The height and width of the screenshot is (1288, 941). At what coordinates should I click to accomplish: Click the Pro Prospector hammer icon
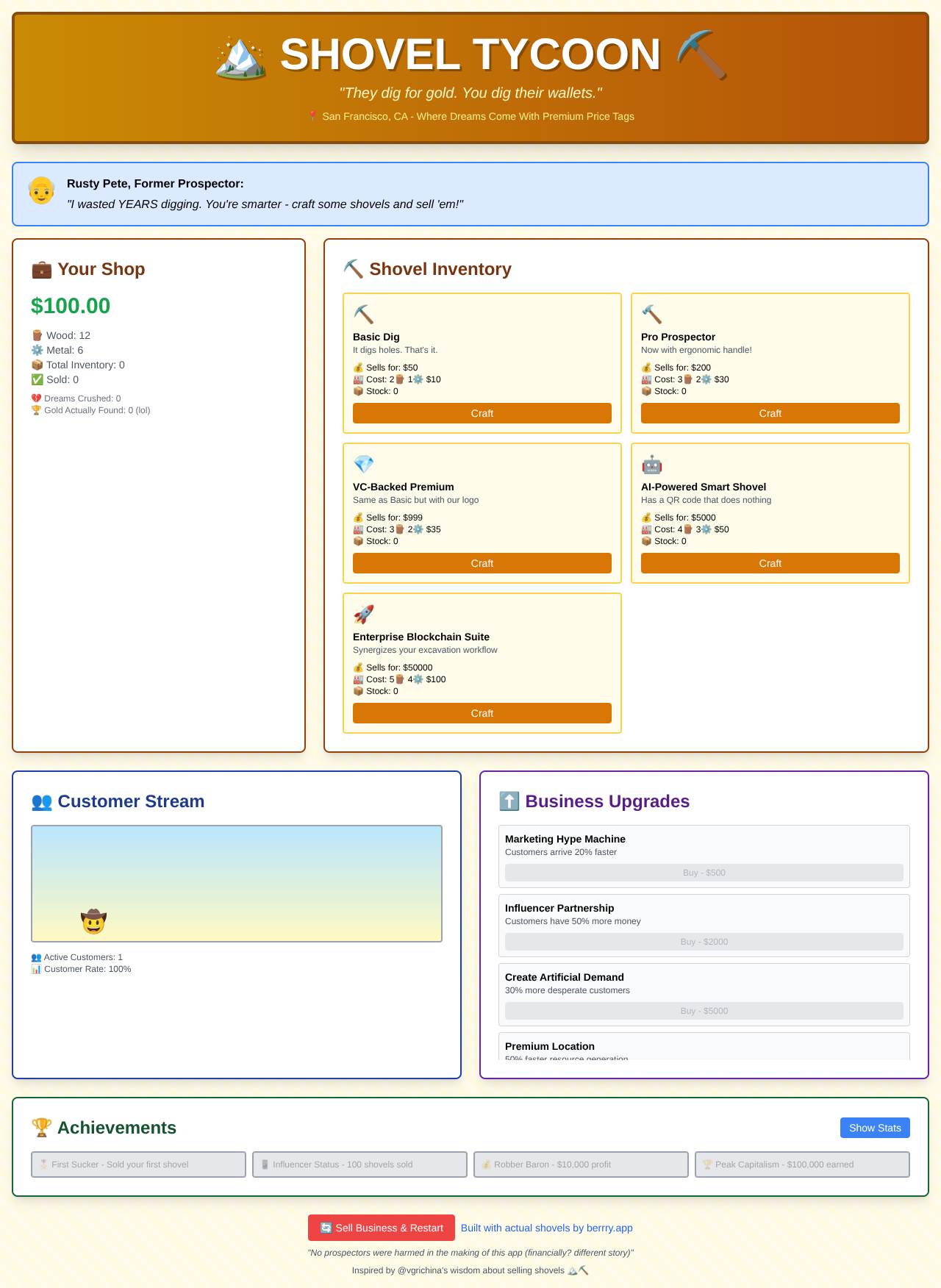651,315
